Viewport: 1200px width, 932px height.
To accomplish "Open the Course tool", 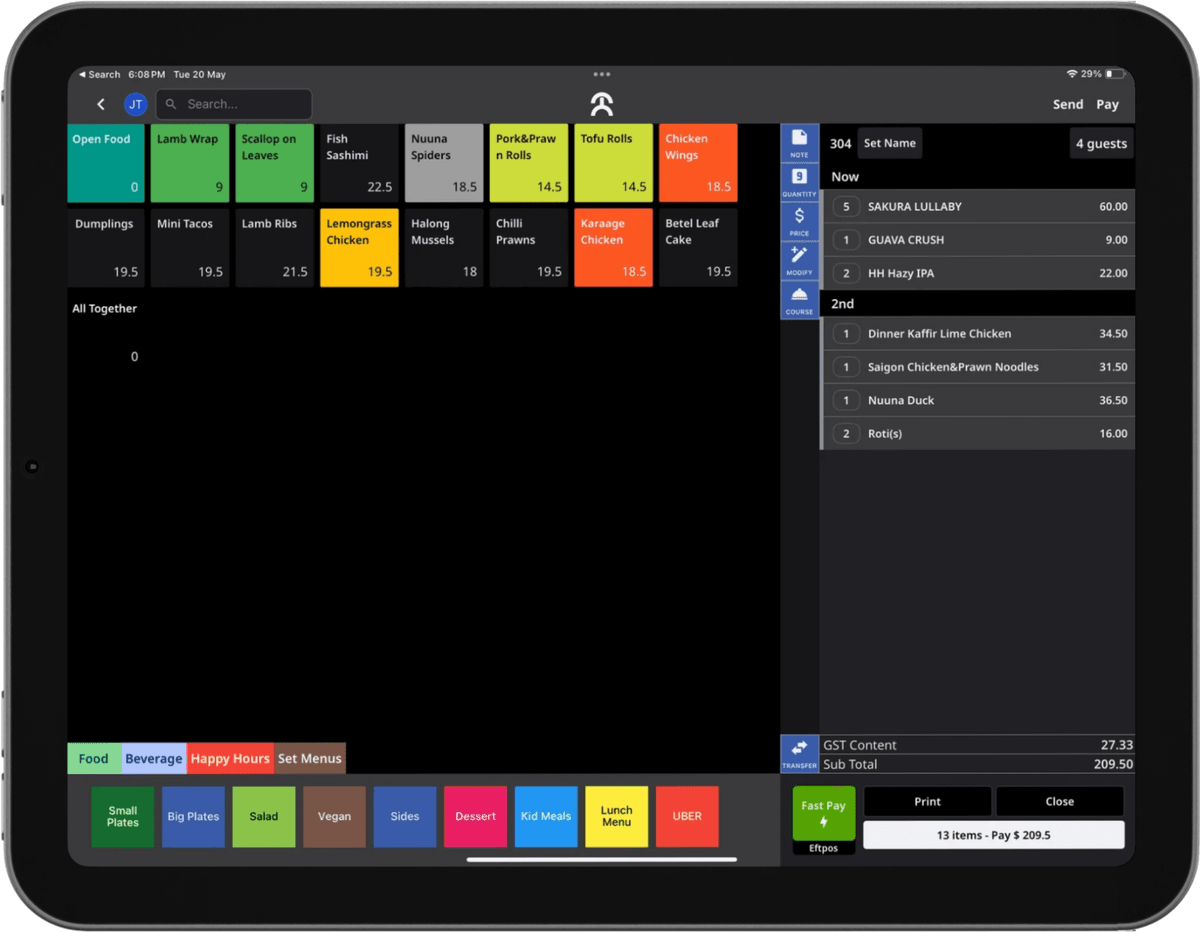I will click(799, 299).
